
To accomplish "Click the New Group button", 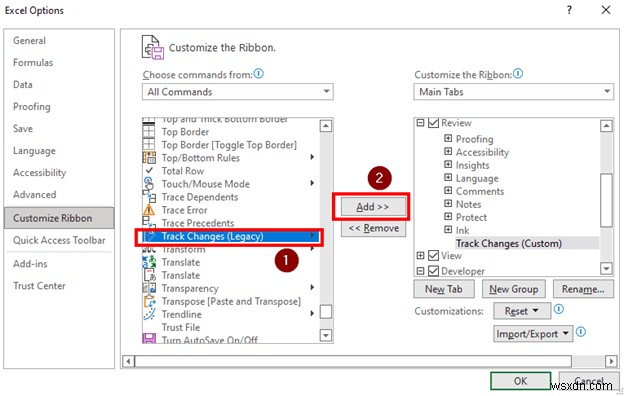I will [x=514, y=289].
